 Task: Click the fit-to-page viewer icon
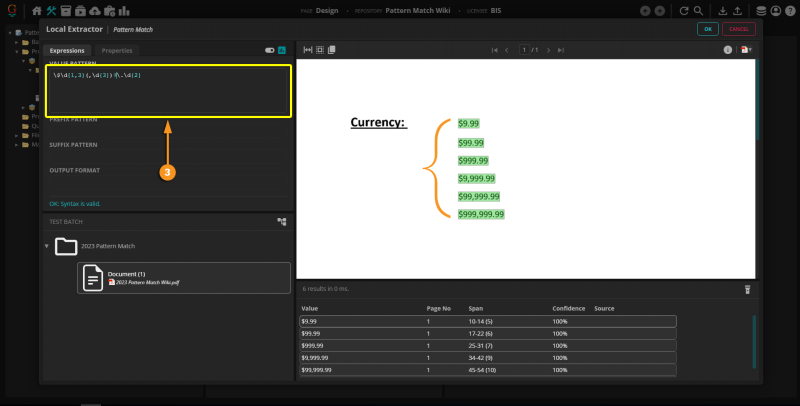pyautogui.click(x=320, y=50)
